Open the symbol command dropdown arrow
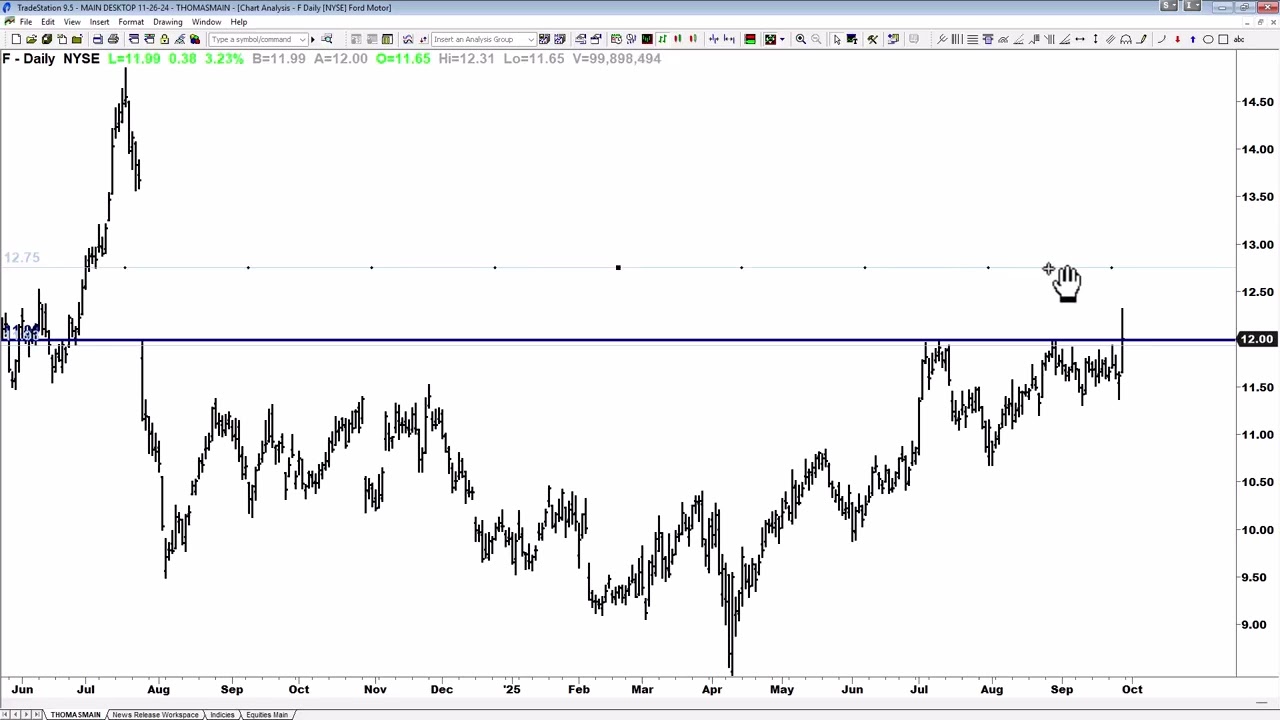This screenshot has height=720, width=1280. pyautogui.click(x=302, y=39)
